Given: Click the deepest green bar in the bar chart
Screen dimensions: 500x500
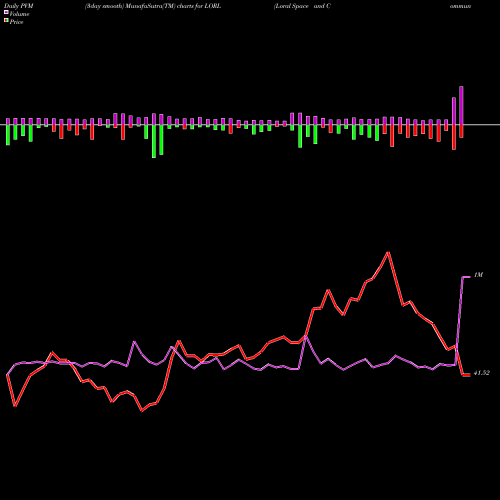Looking at the screenshot, I should pos(154,141).
